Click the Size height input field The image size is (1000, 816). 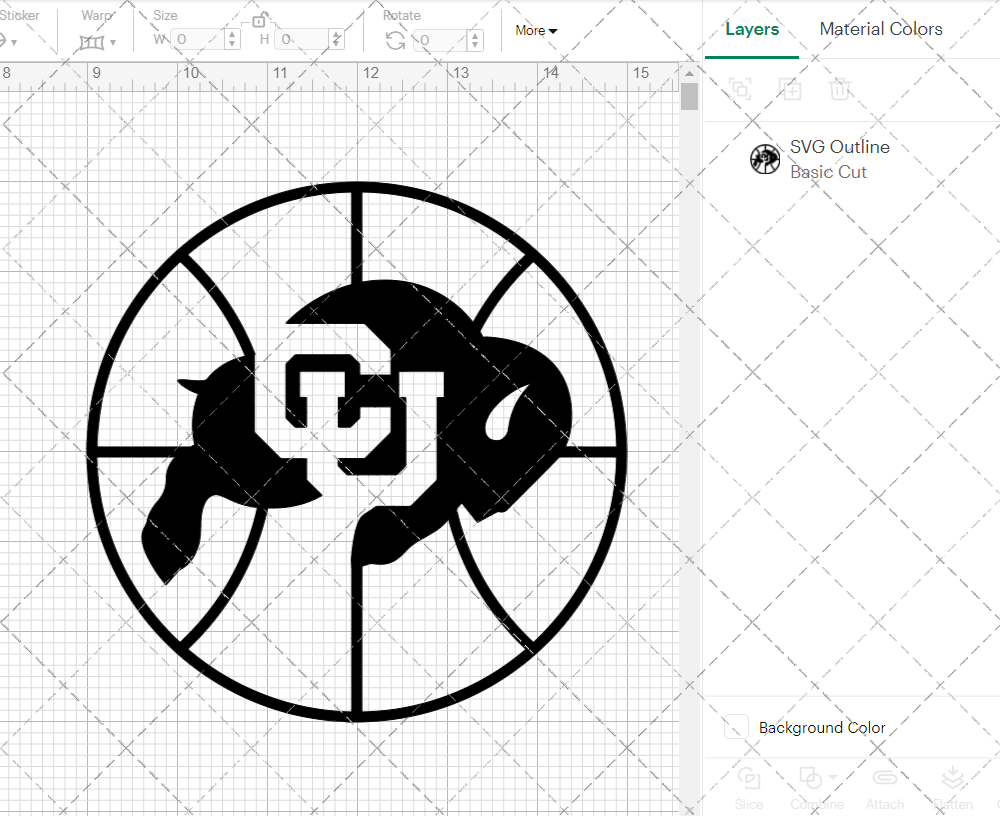pyautogui.click(x=303, y=40)
